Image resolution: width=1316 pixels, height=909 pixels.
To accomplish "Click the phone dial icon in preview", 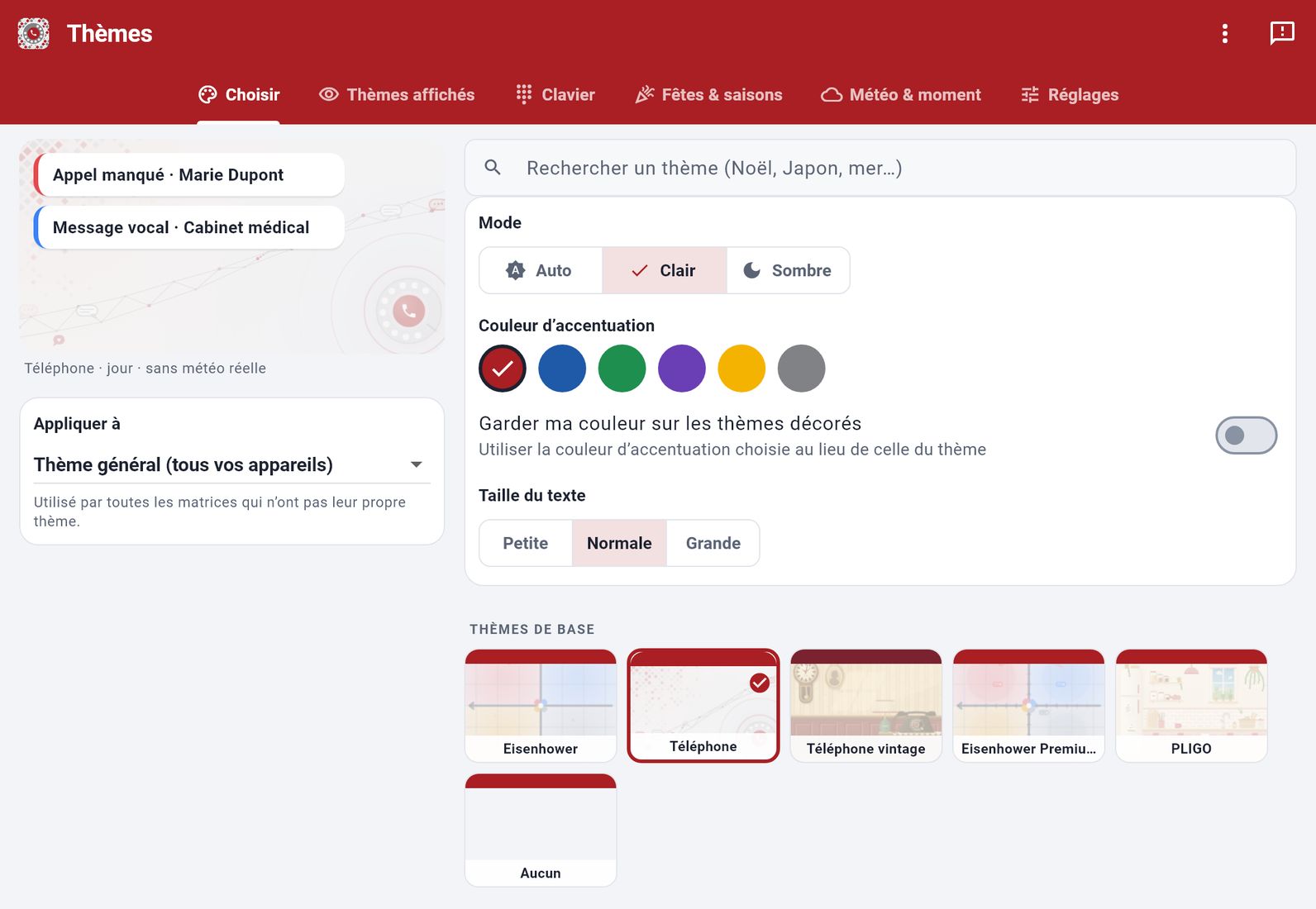I will pyautogui.click(x=408, y=311).
